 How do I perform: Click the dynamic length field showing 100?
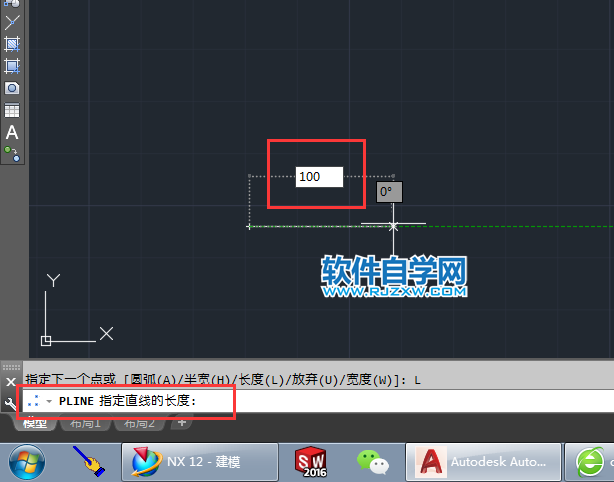tap(319, 177)
